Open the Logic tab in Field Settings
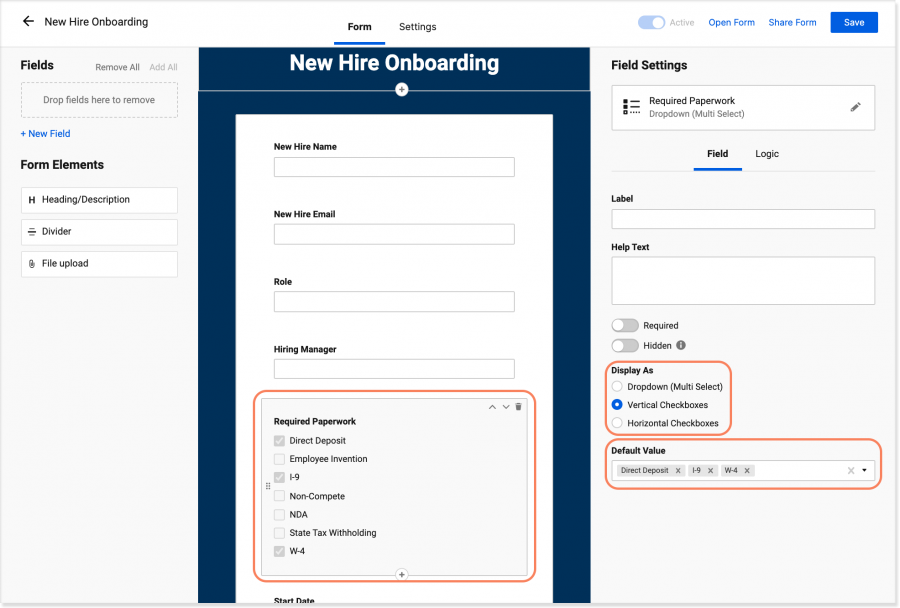This screenshot has height=608, width=900. tap(767, 154)
